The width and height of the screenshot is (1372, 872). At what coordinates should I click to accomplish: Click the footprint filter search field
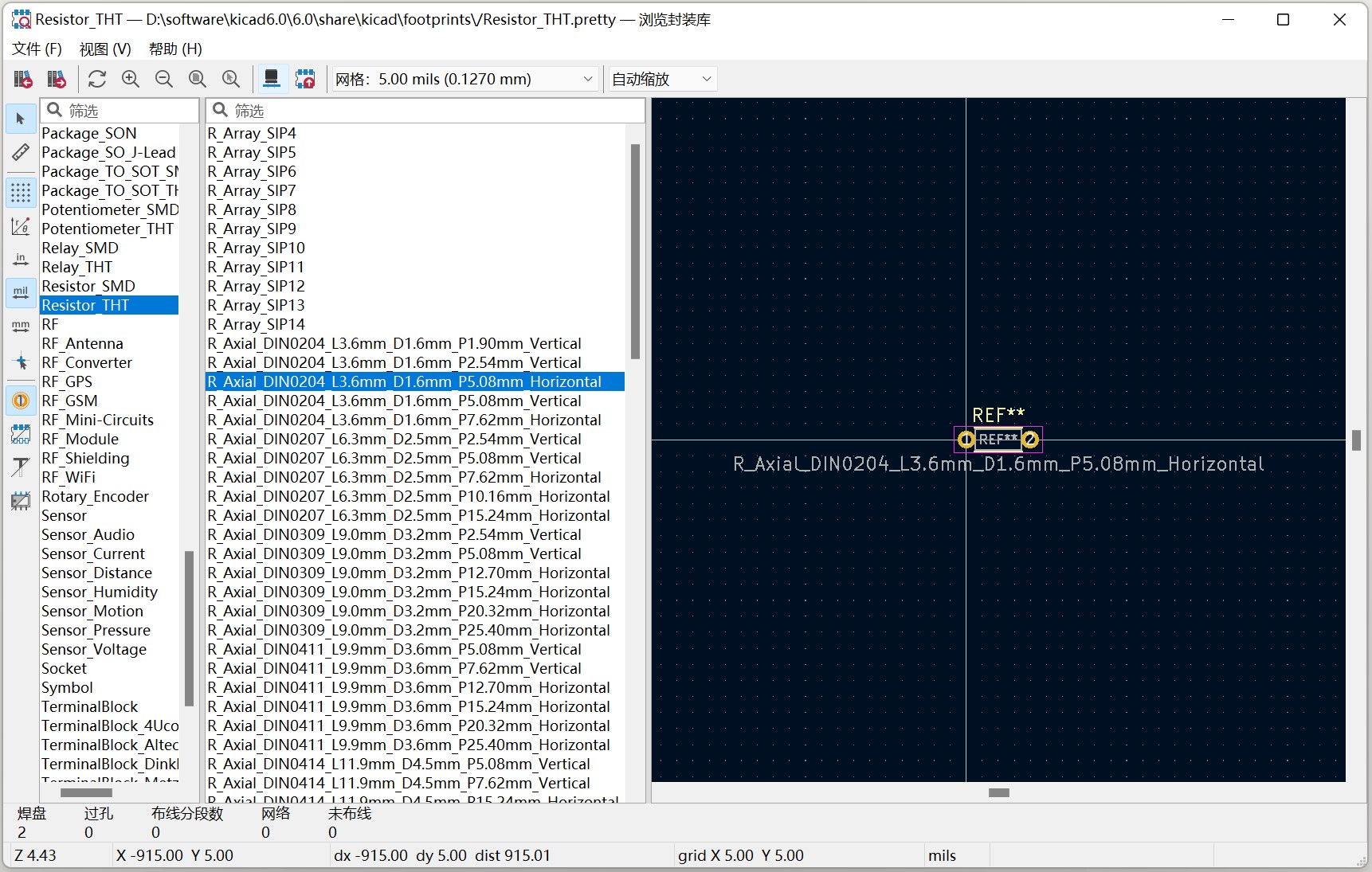(x=425, y=110)
